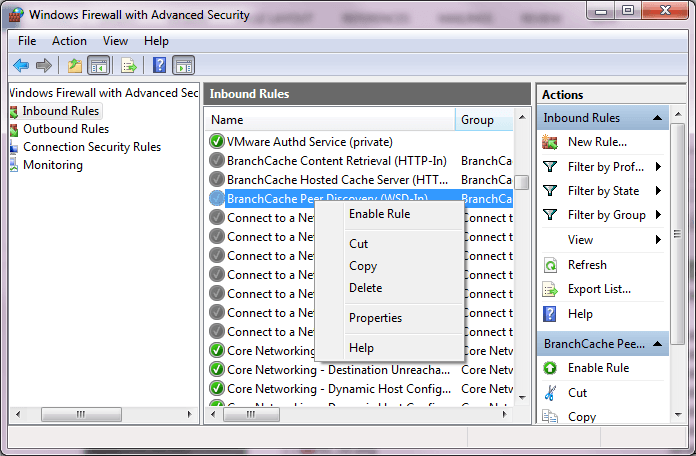The width and height of the screenshot is (696, 456).
Task: Expand the Filter by Profile submenu arrow
Action: (x=658, y=167)
